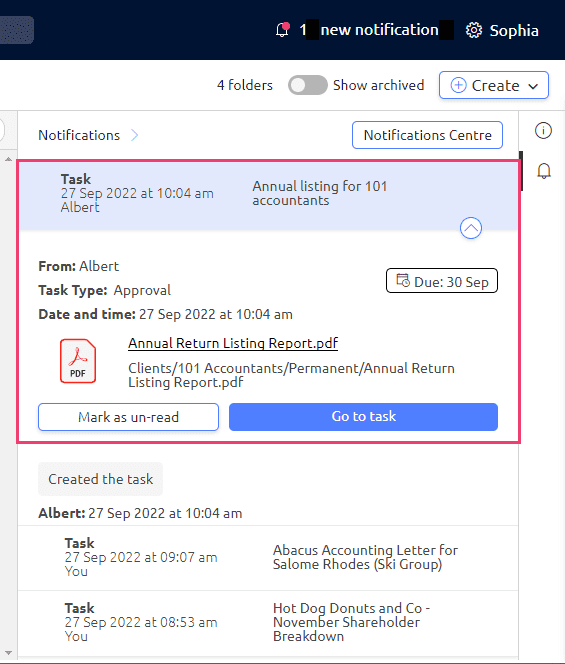Viewport: 565px width, 664px height.
Task: Open the Notifications Centre button
Action: click(427, 135)
